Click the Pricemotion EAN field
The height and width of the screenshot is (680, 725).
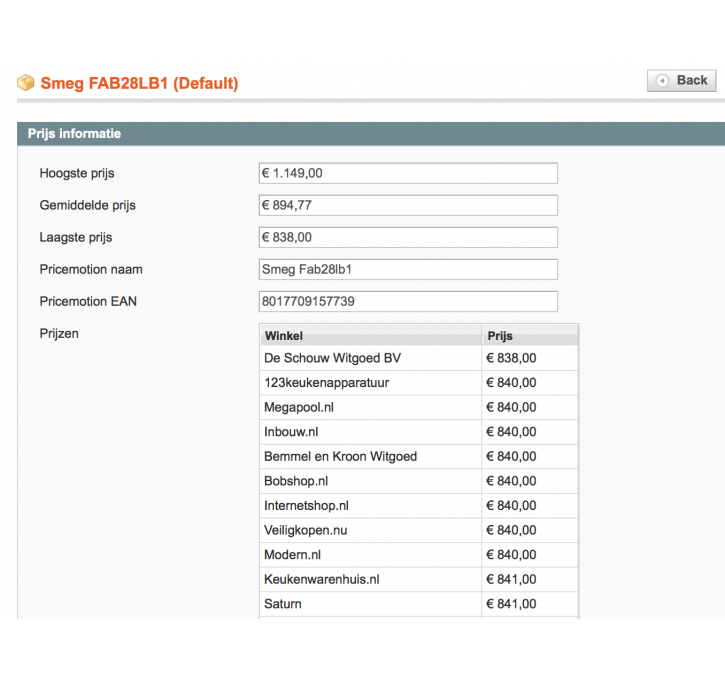point(408,301)
